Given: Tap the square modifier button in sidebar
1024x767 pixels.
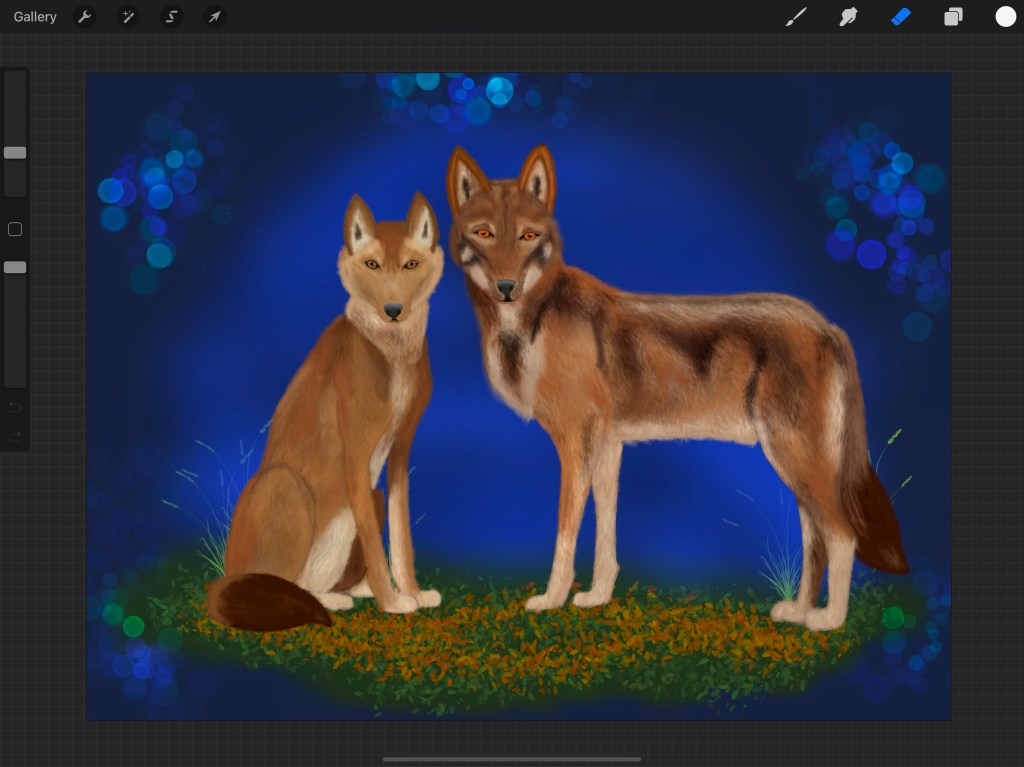Looking at the screenshot, I should (15, 230).
